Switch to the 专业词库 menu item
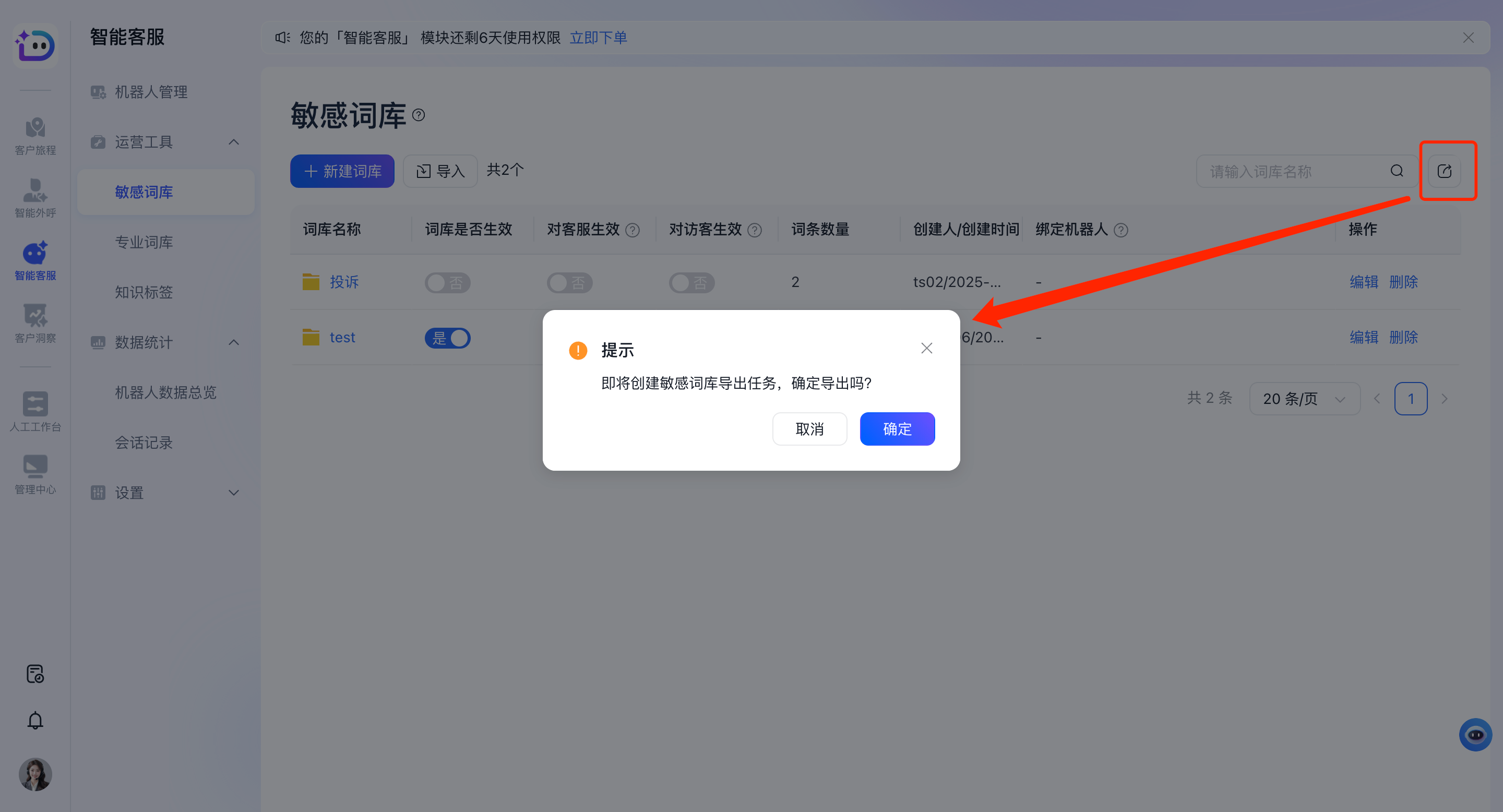Screen dimensions: 1503x812 point(144,242)
